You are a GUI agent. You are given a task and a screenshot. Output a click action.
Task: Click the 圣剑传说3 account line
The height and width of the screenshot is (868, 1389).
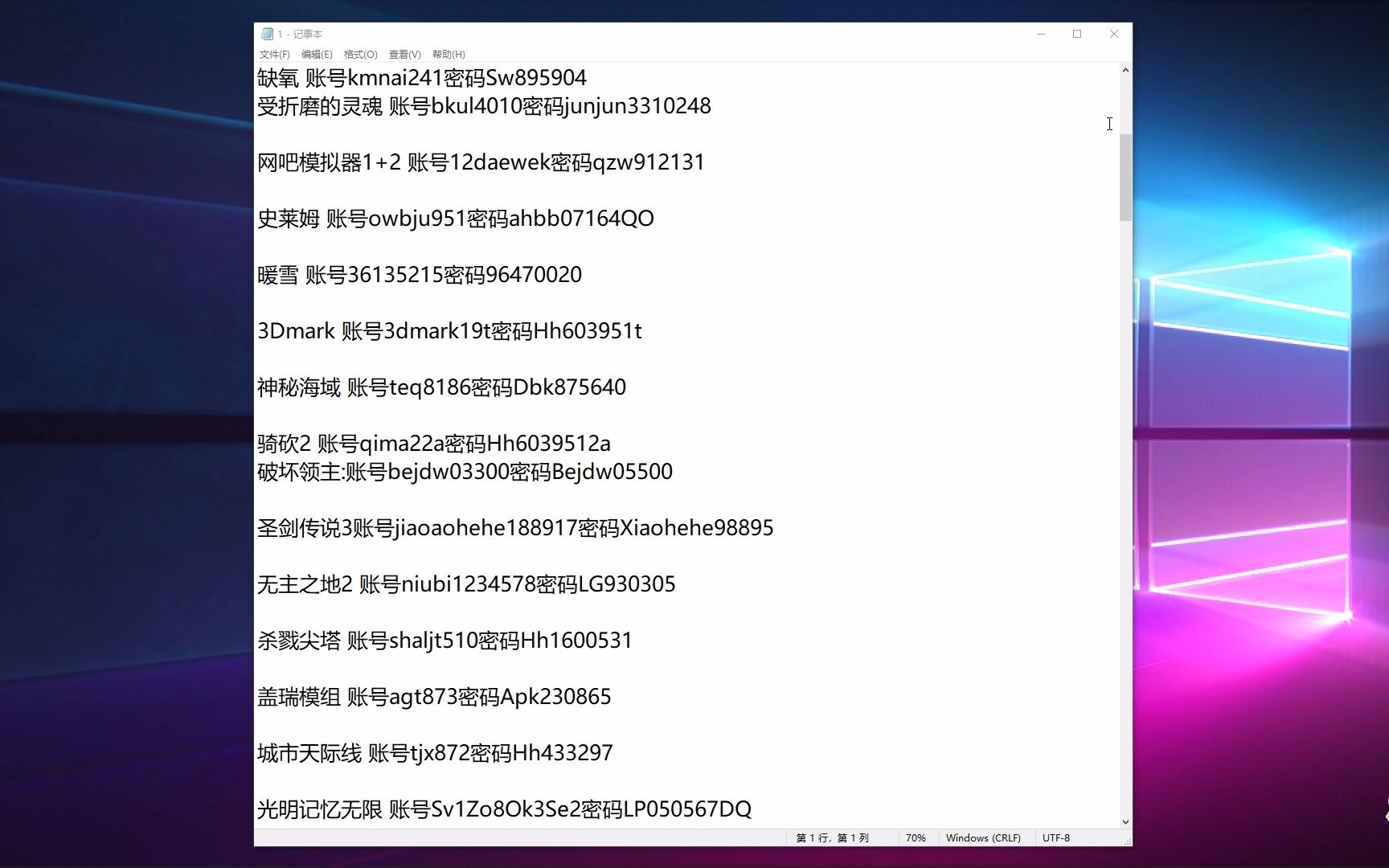click(x=515, y=528)
